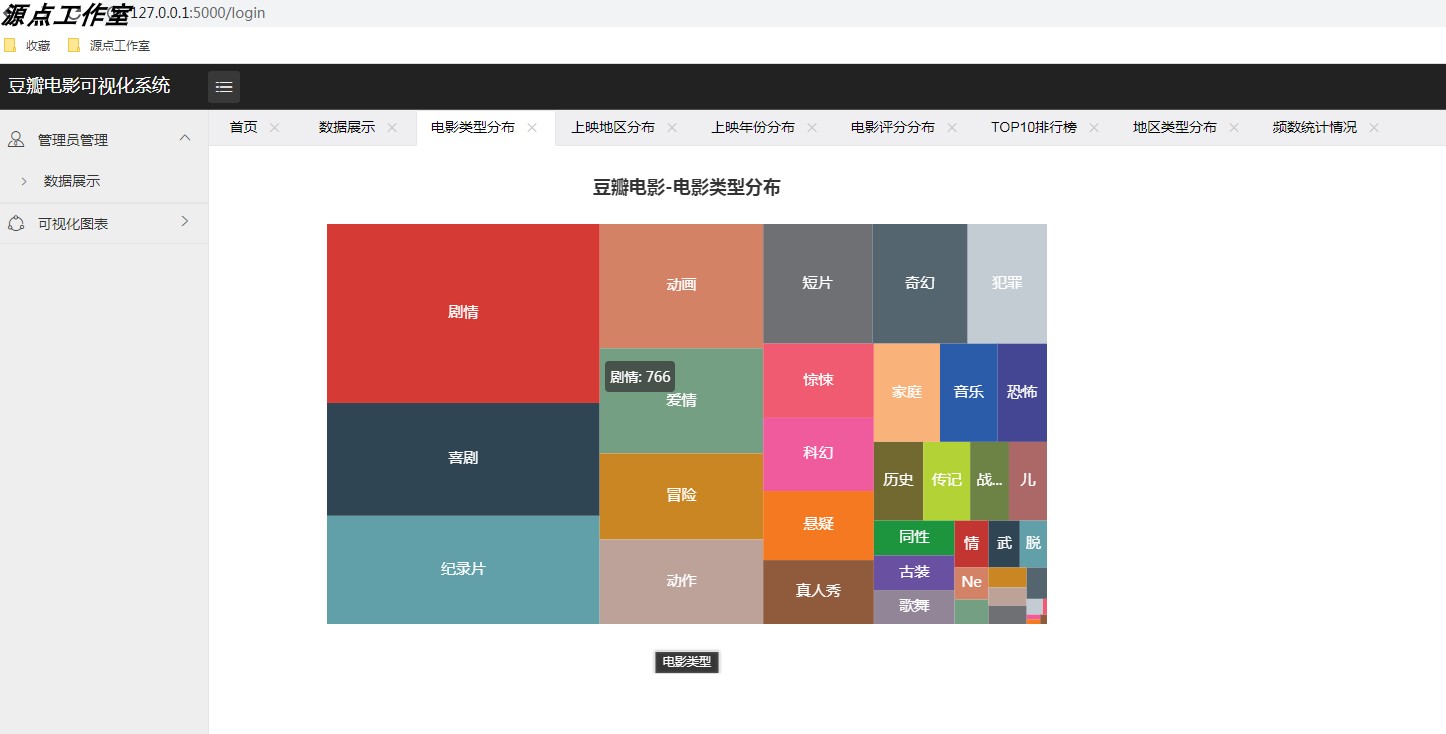Screen dimensions: 1446x734
Task: Select the brown 真人秀 treemap block
Action: tap(818, 592)
